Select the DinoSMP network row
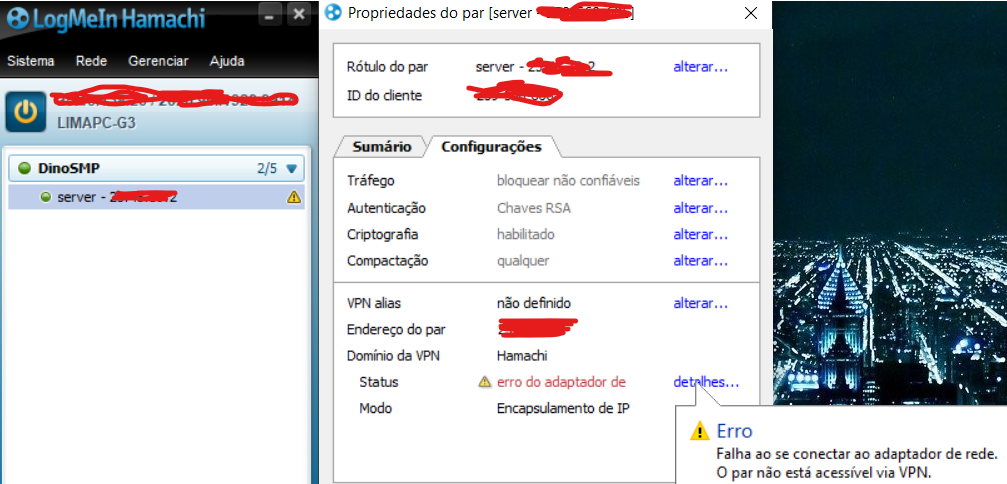 pos(157,169)
